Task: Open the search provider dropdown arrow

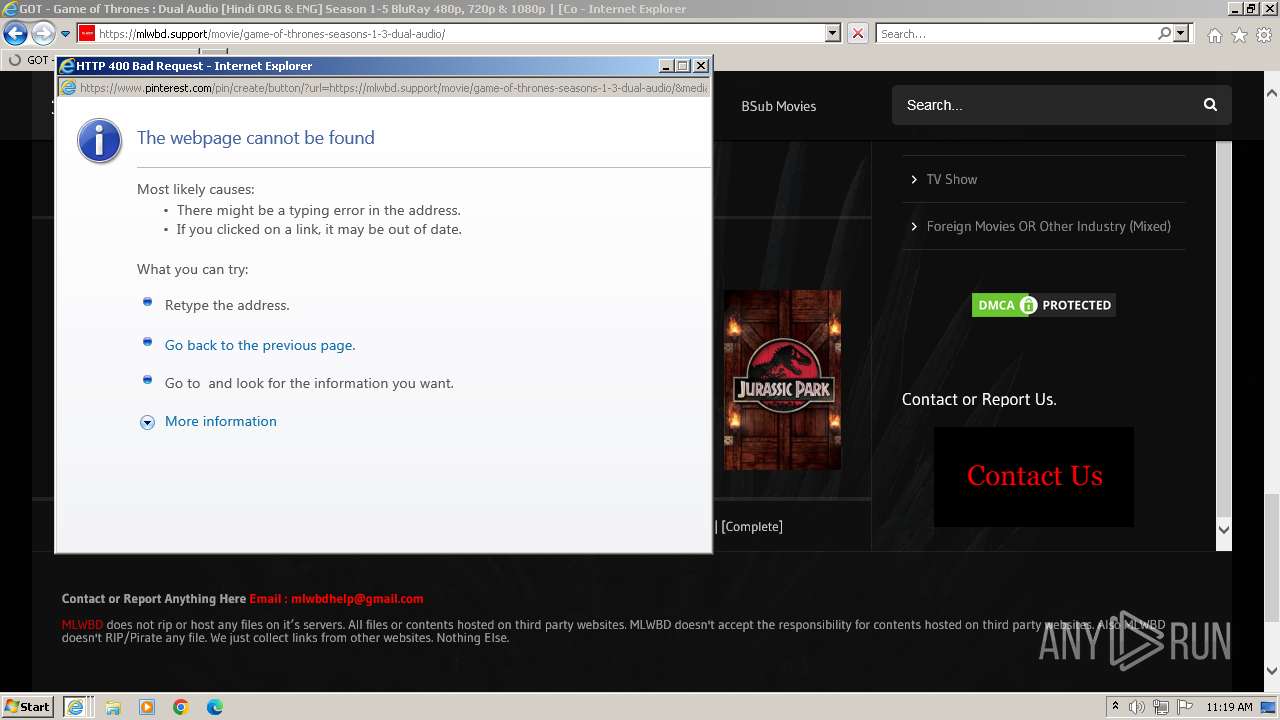Action: point(1181,33)
